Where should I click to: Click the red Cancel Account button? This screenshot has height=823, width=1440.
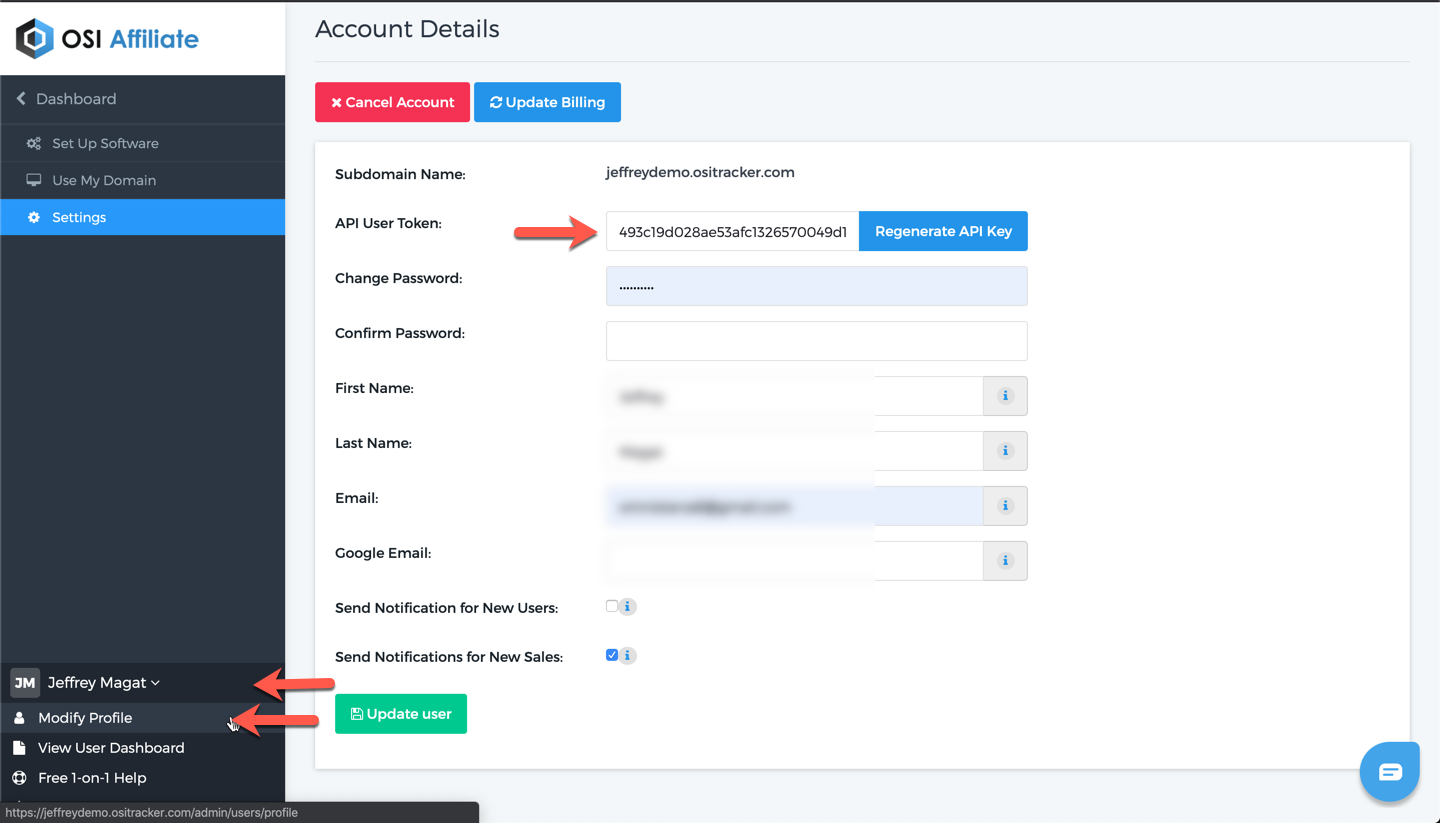[392, 102]
